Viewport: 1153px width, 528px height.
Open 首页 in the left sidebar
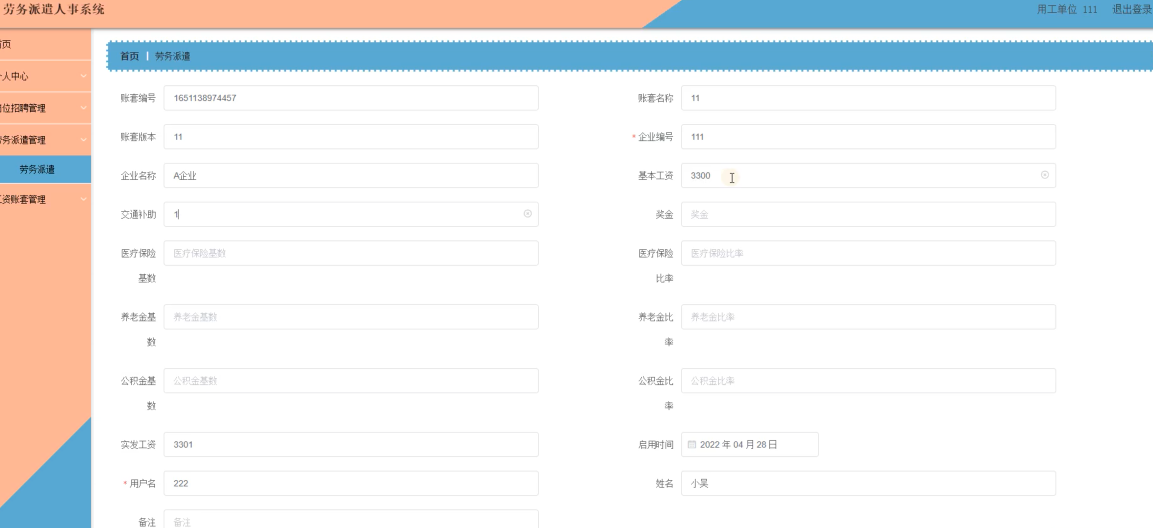tap(8, 45)
